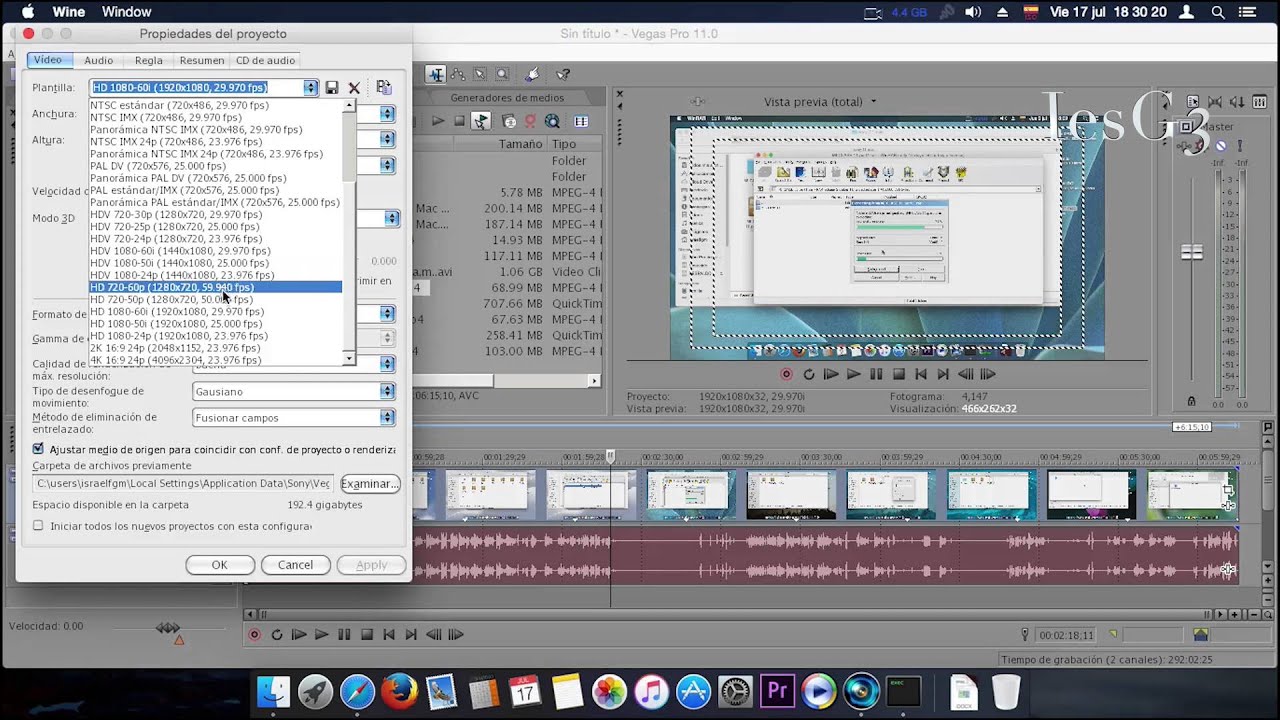Play from the timeline transport bar

[x=321, y=634]
